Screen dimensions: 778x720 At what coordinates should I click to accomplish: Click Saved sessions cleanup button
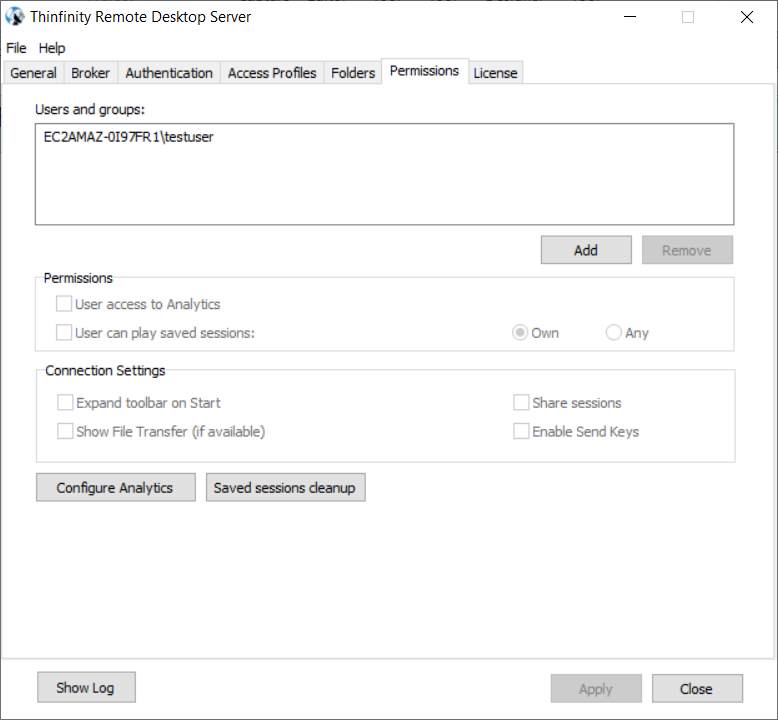286,487
